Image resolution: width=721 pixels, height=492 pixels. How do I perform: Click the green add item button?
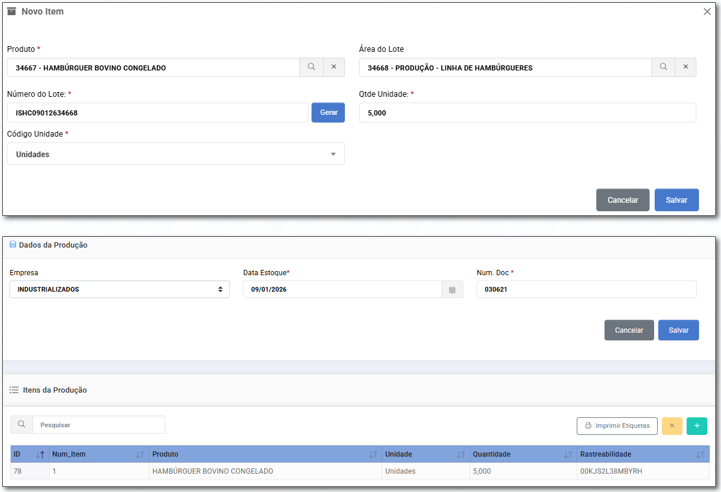(x=697, y=426)
